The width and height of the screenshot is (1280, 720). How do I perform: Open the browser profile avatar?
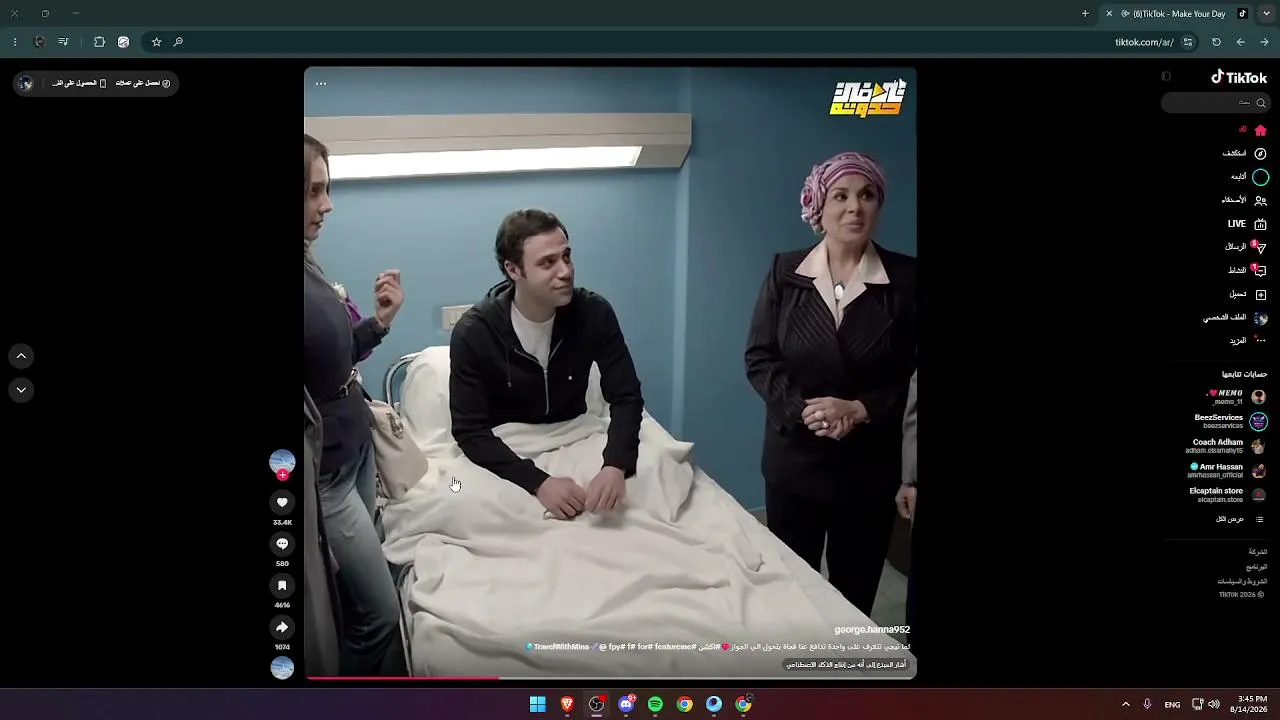point(39,42)
